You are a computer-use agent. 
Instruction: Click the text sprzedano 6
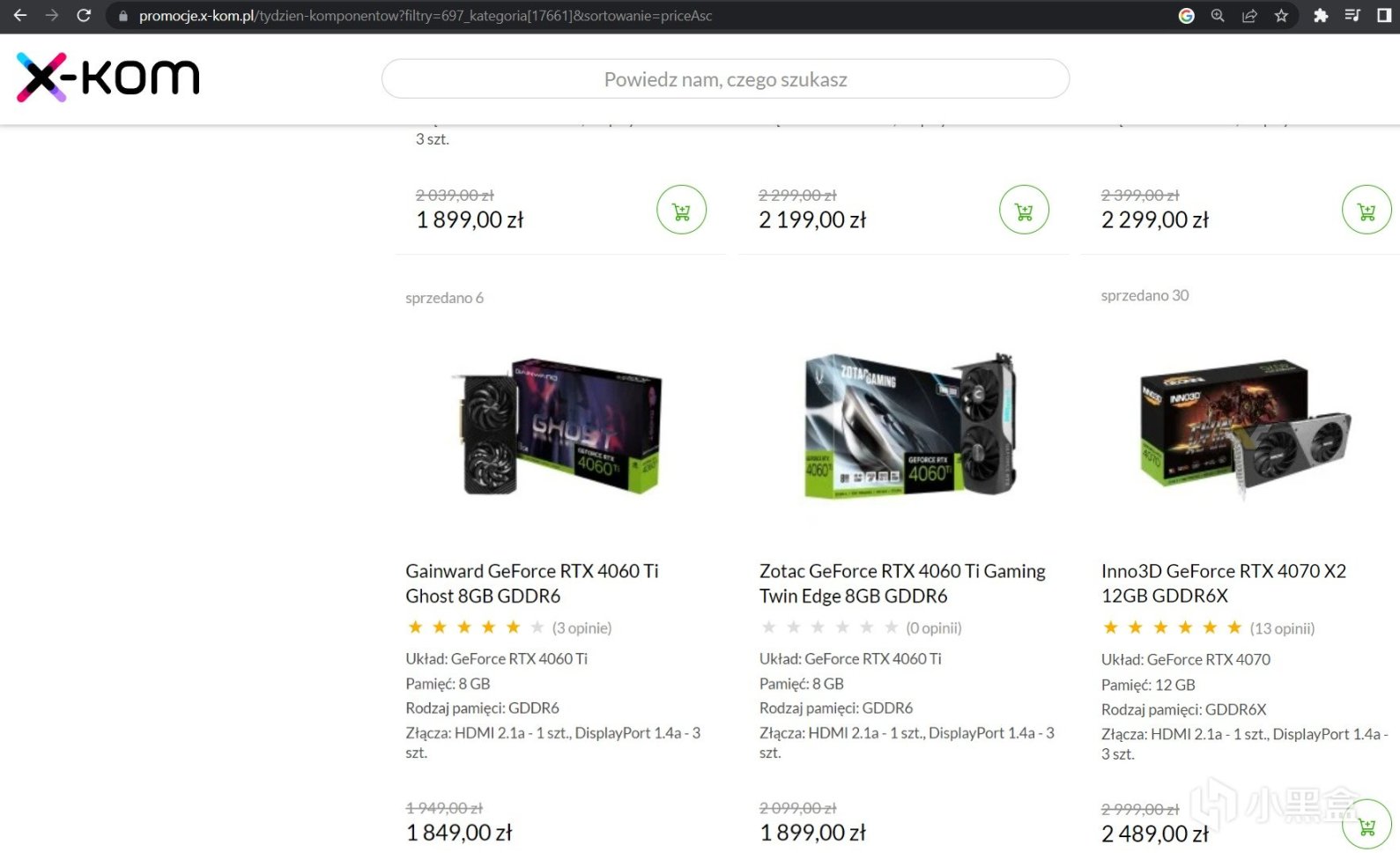coord(444,298)
